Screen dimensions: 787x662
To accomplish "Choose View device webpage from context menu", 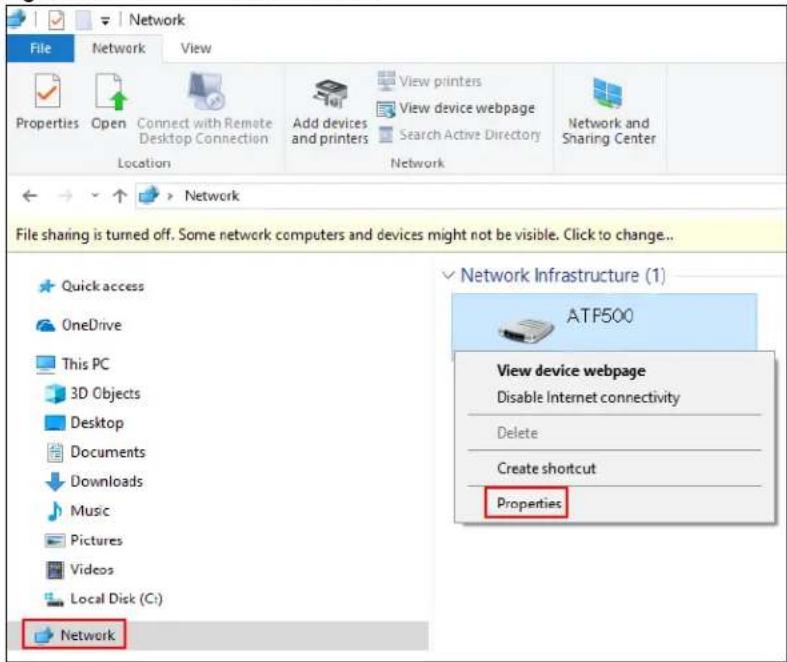I will (x=571, y=370).
